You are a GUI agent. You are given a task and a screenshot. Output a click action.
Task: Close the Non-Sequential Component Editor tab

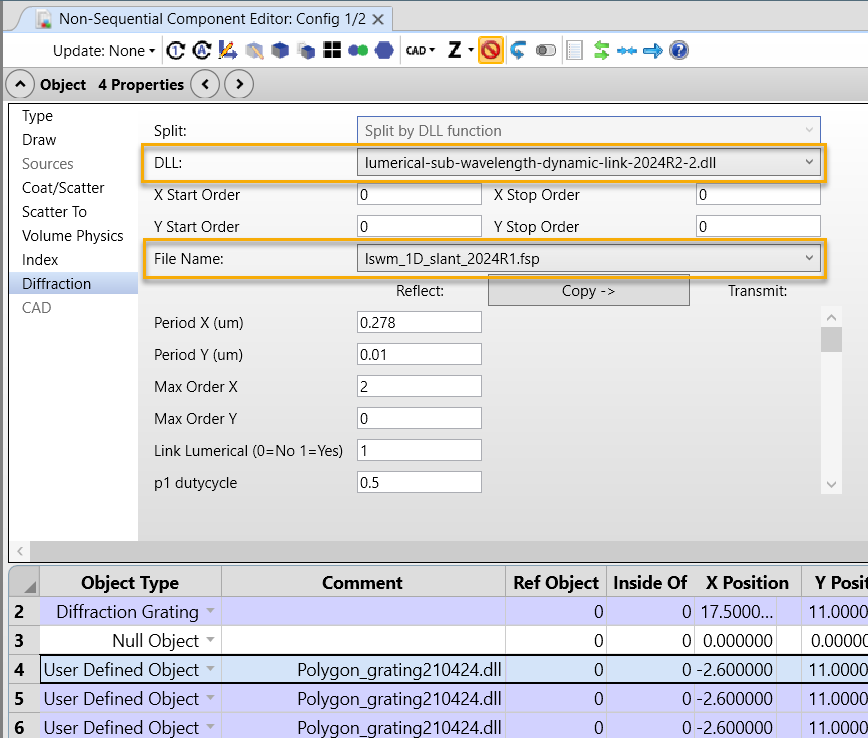[378, 19]
